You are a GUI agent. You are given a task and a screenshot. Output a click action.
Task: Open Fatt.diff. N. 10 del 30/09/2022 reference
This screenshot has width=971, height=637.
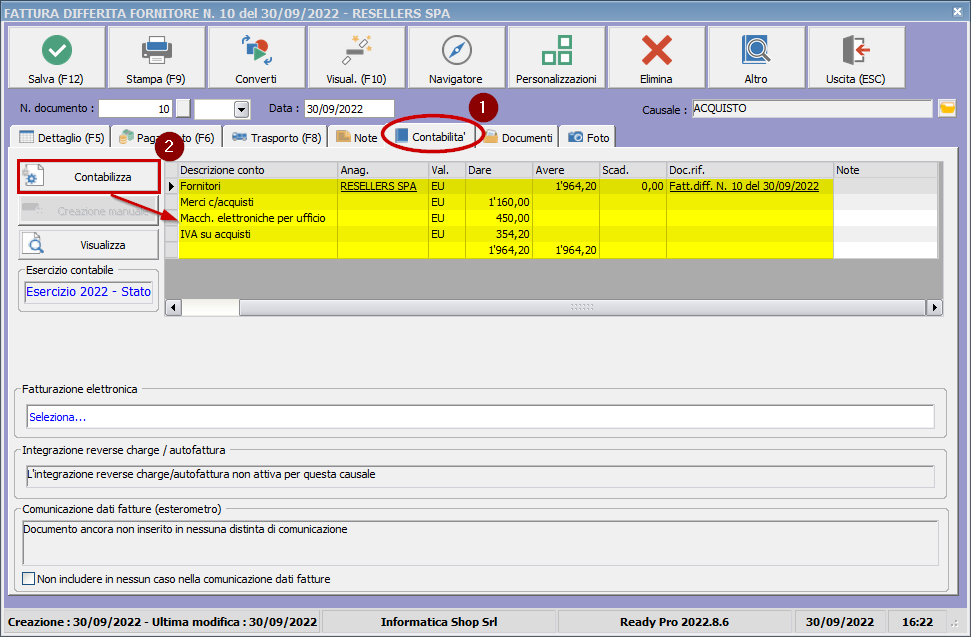click(744, 186)
